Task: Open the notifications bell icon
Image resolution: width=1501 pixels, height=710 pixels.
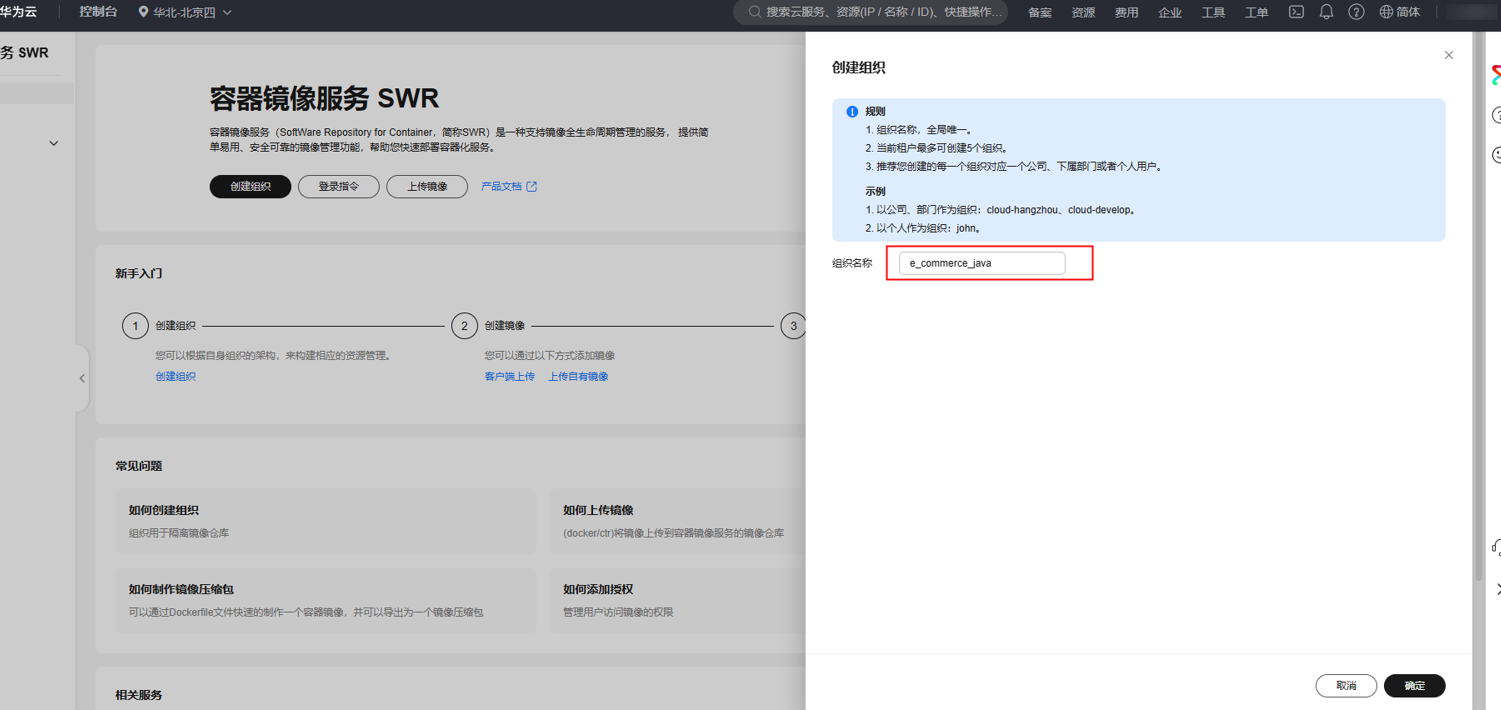Action: pyautogui.click(x=1326, y=12)
